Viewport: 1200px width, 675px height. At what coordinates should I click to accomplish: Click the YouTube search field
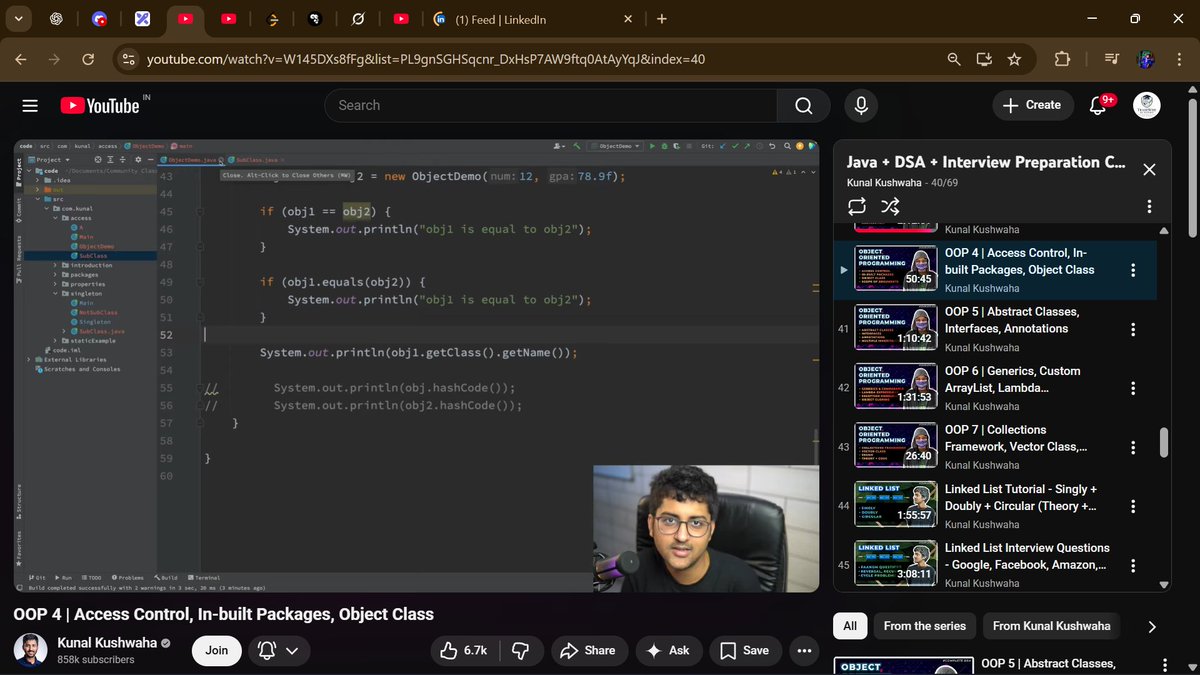coord(551,105)
